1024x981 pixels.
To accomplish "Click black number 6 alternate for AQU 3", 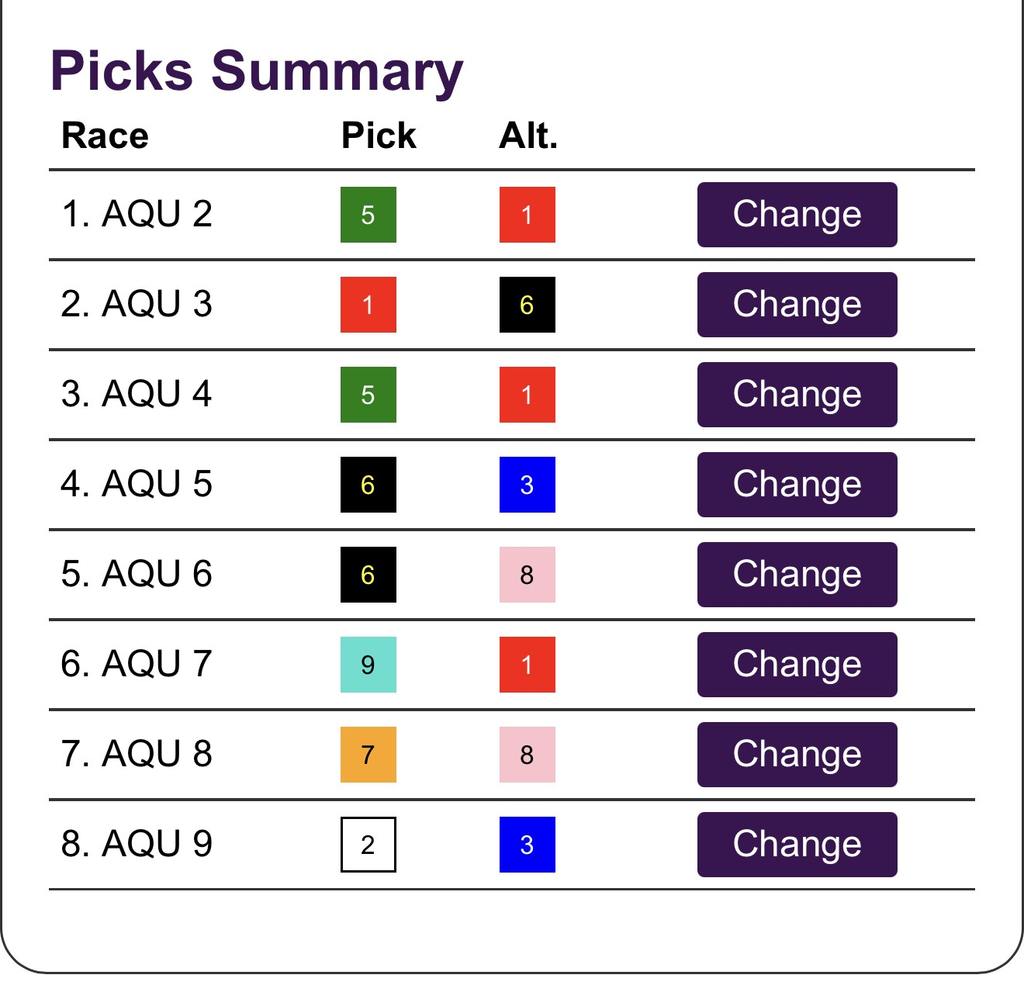I will pos(527,305).
